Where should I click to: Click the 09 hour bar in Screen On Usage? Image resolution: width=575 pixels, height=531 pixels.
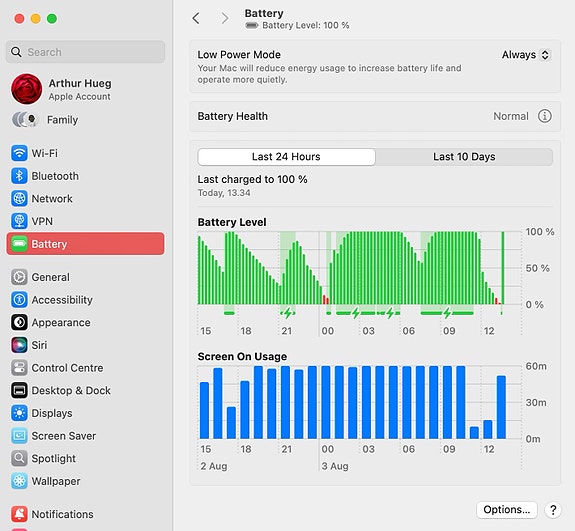click(447, 402)
